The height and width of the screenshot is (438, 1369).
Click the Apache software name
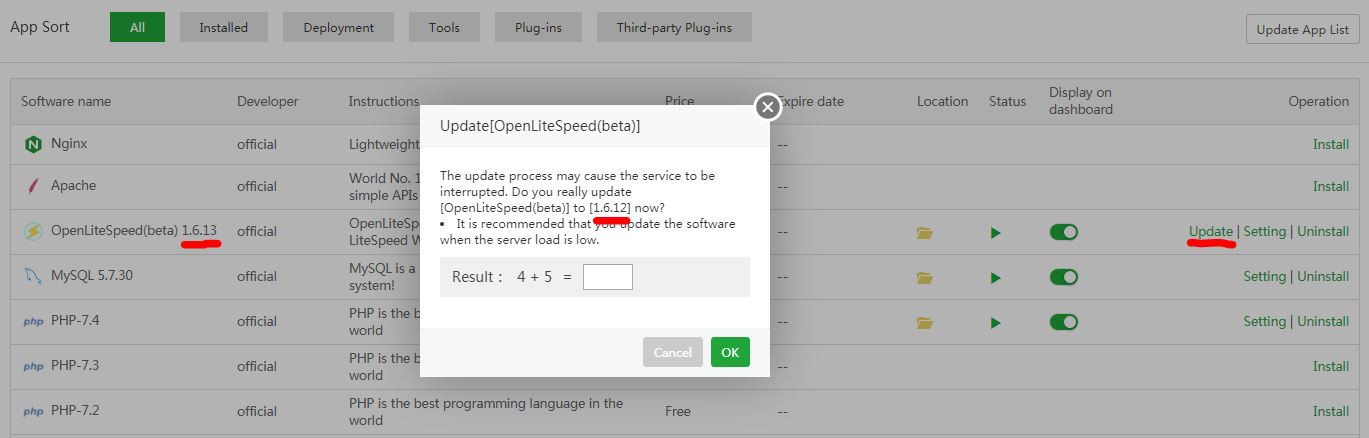[x=74, y=186]
